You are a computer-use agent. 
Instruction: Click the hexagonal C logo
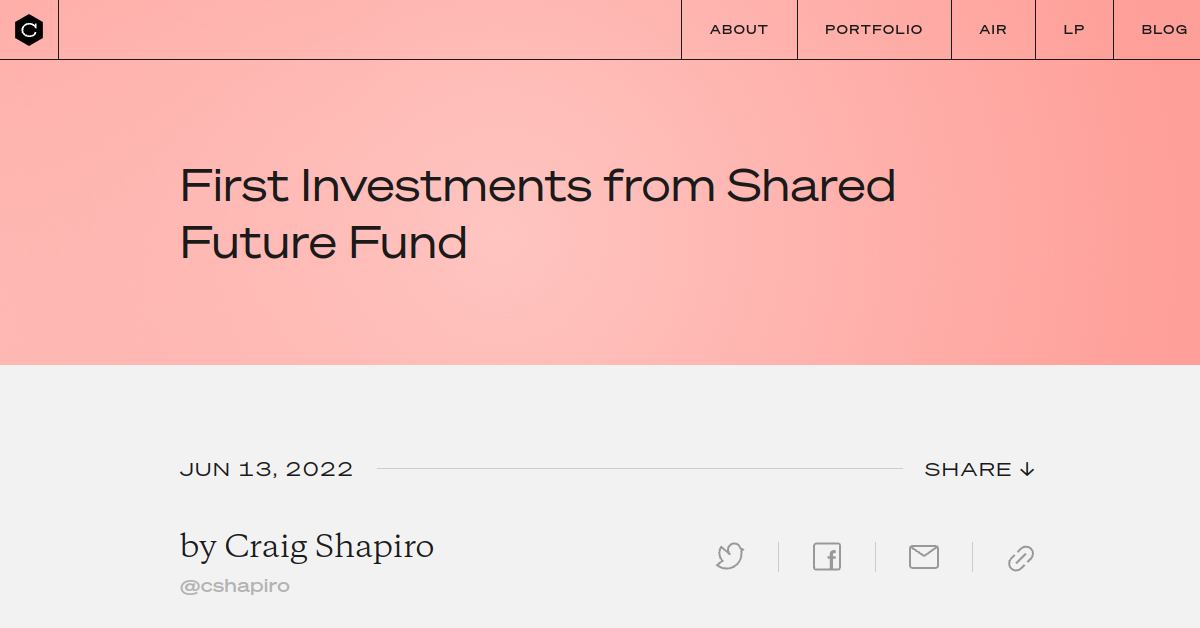(29, 29)
